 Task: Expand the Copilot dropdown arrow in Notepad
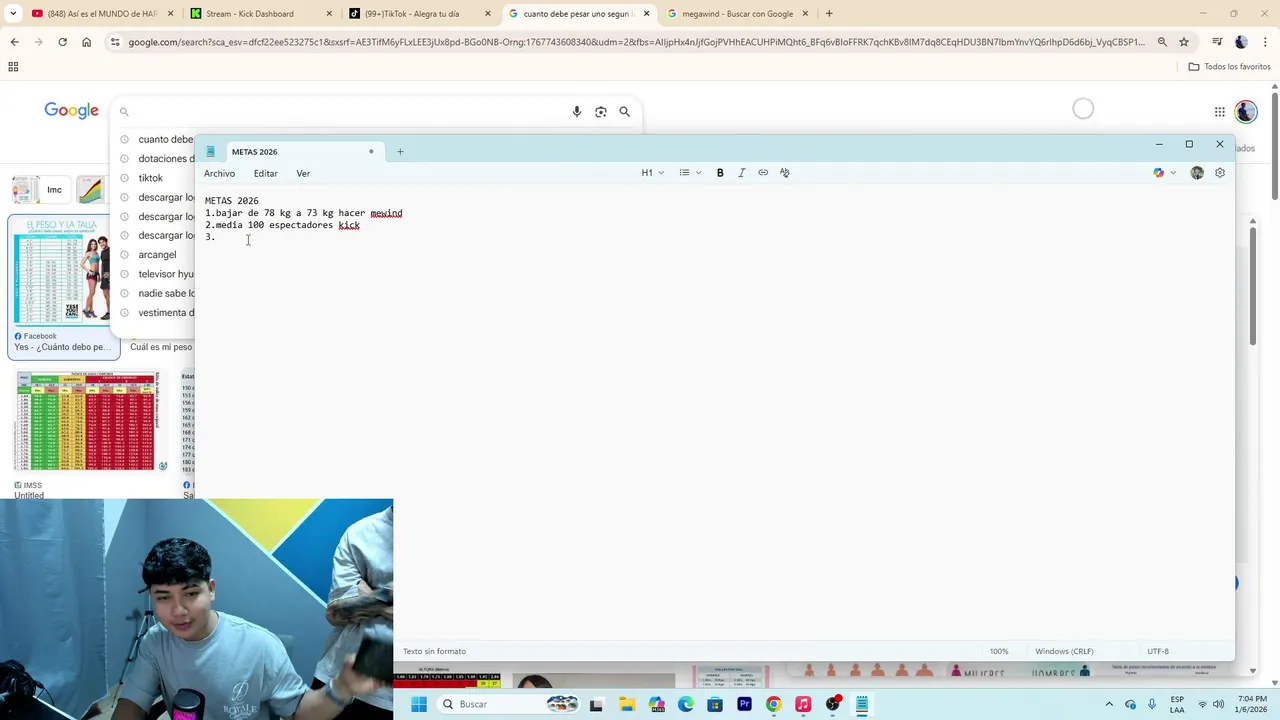tap(1173, 173)
